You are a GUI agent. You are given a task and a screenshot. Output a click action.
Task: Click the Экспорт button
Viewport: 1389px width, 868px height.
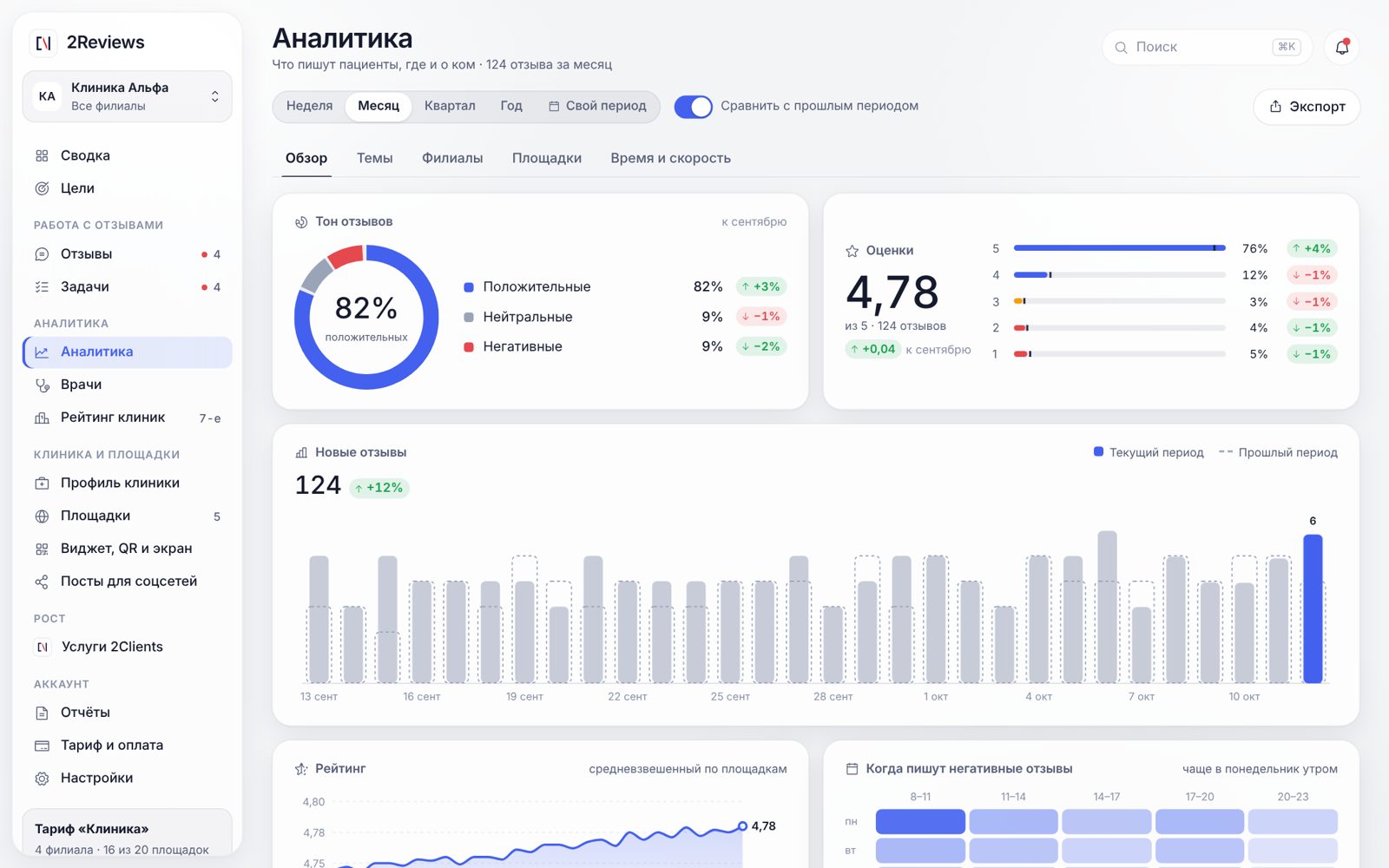pyautogui.click(x=1307, y=107)
